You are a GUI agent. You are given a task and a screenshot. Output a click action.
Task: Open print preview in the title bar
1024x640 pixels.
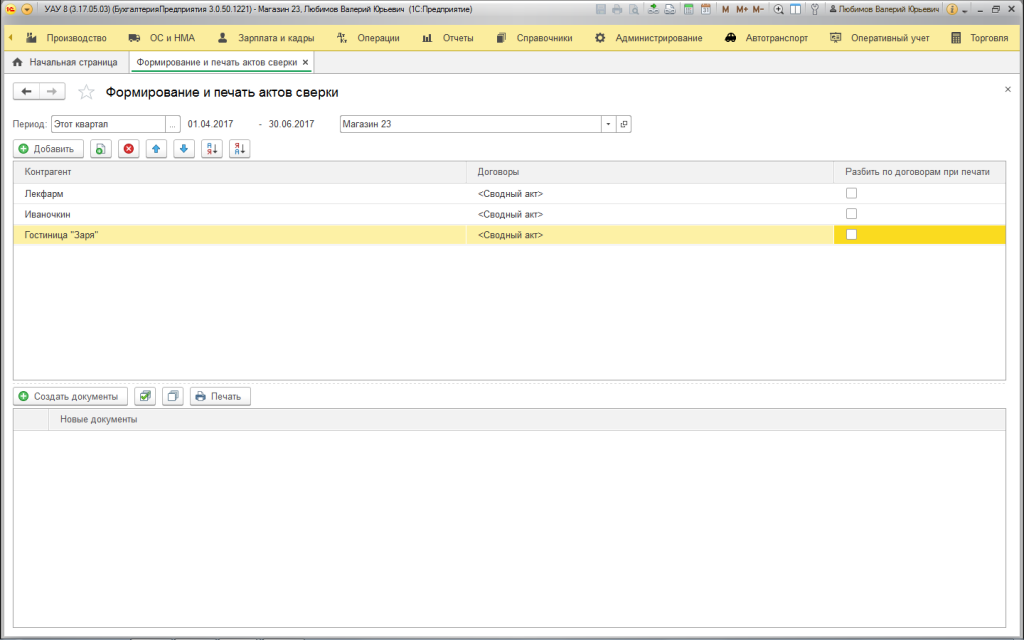(634, 10)
